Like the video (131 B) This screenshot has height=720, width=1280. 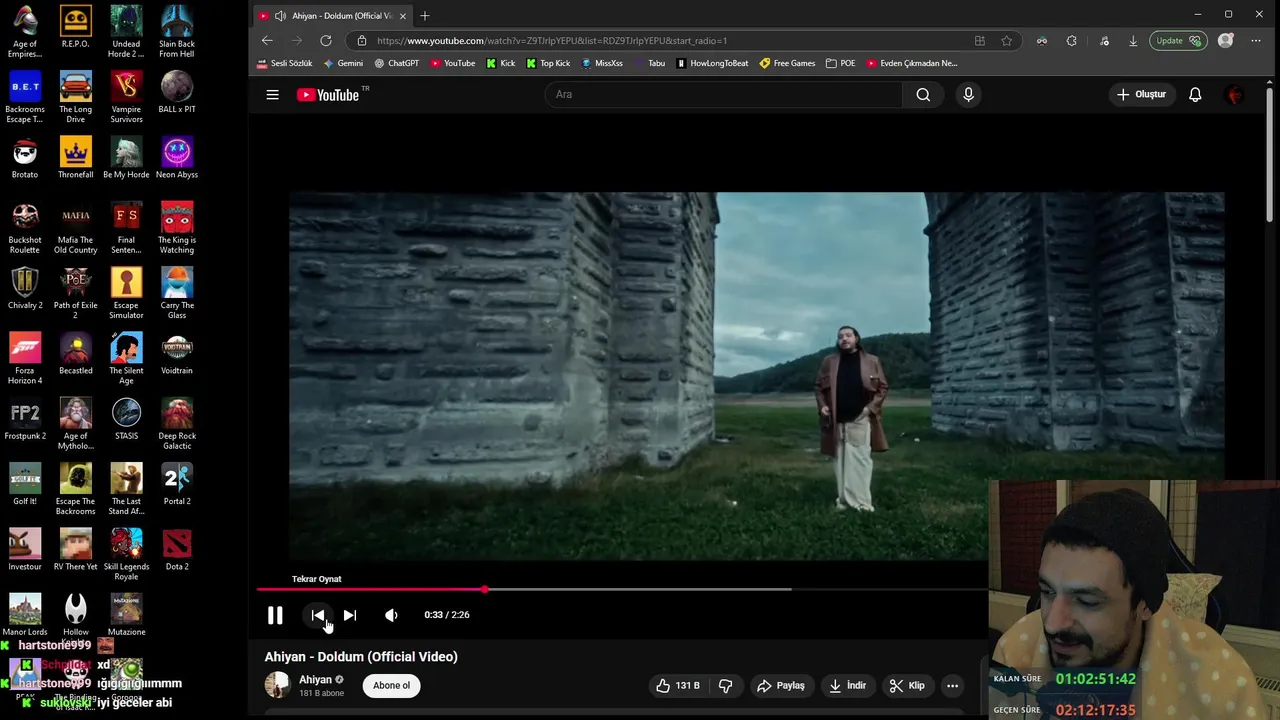pos(677,685)
